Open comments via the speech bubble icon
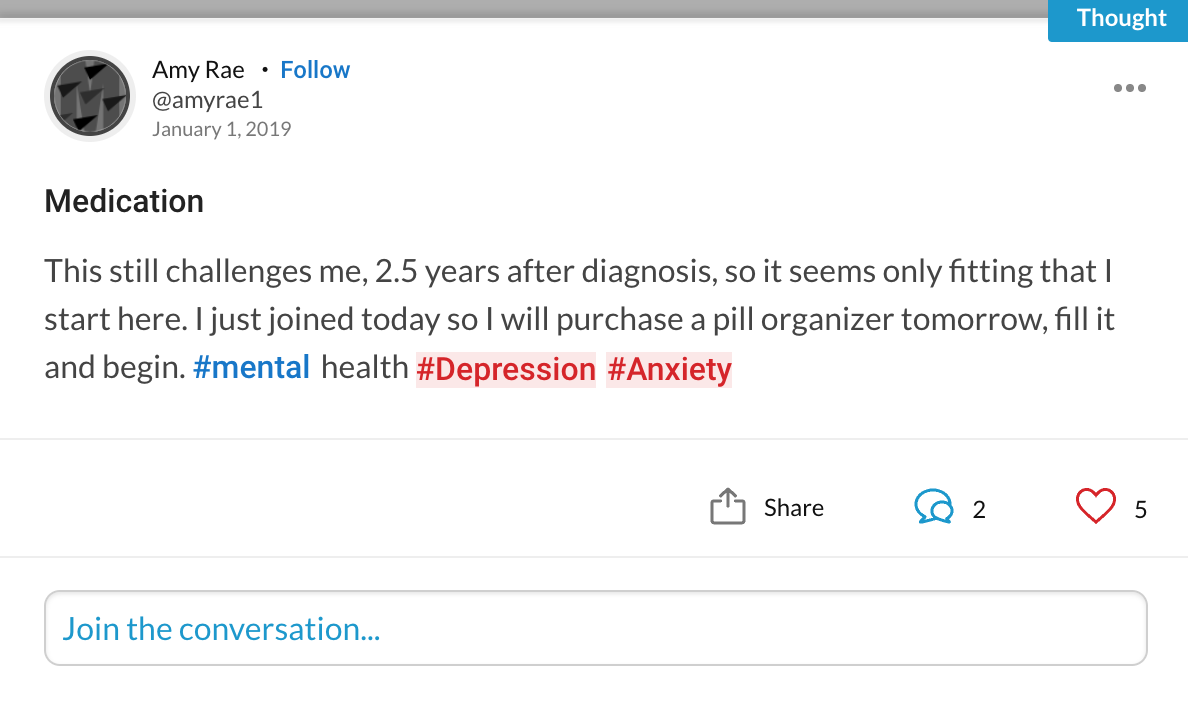The width and height of the screenshot is (1188, 704). point(933,506)
